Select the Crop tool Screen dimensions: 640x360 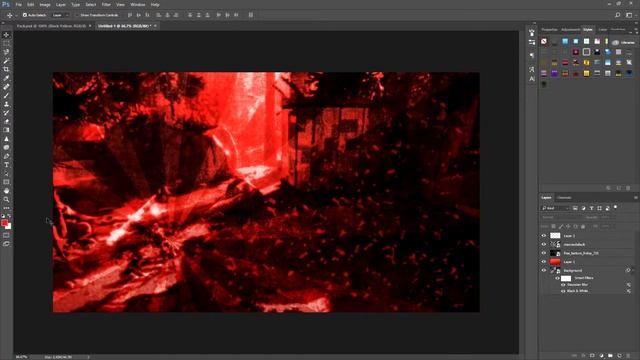(6, 69)
